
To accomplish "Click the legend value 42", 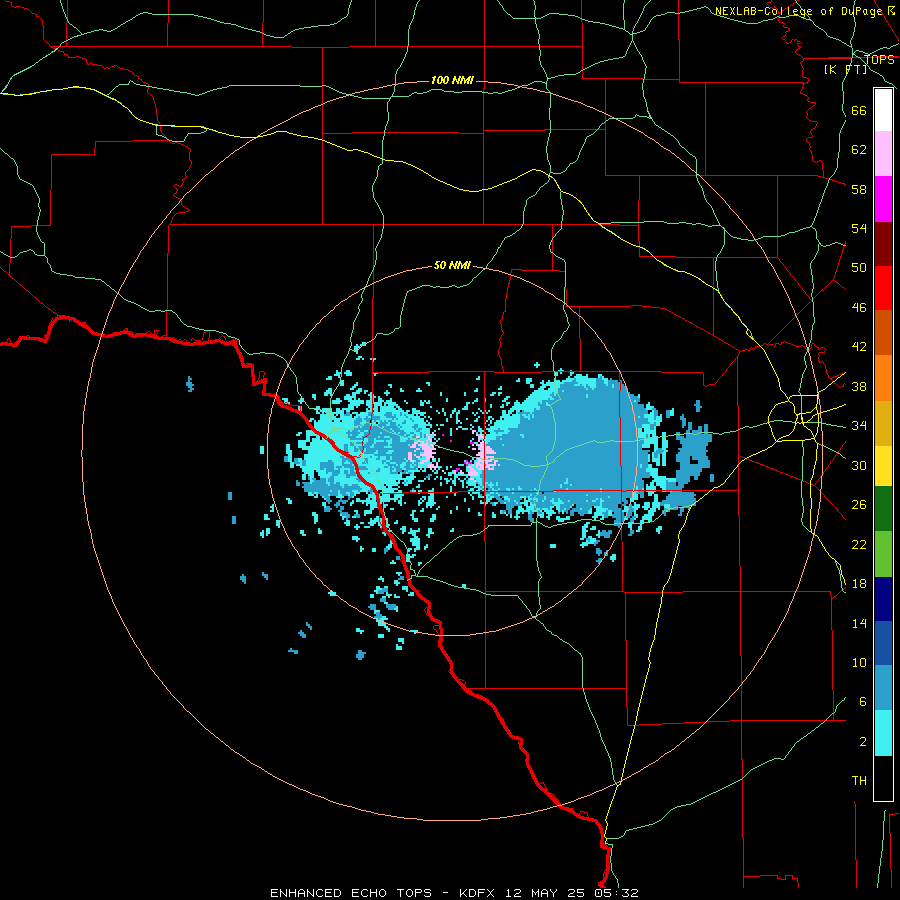I will [x=859, y=347].
